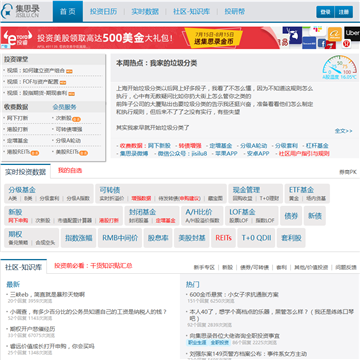The image size is (360, 360).
Task: Open the 债券 tile
Action: point(291,216)
